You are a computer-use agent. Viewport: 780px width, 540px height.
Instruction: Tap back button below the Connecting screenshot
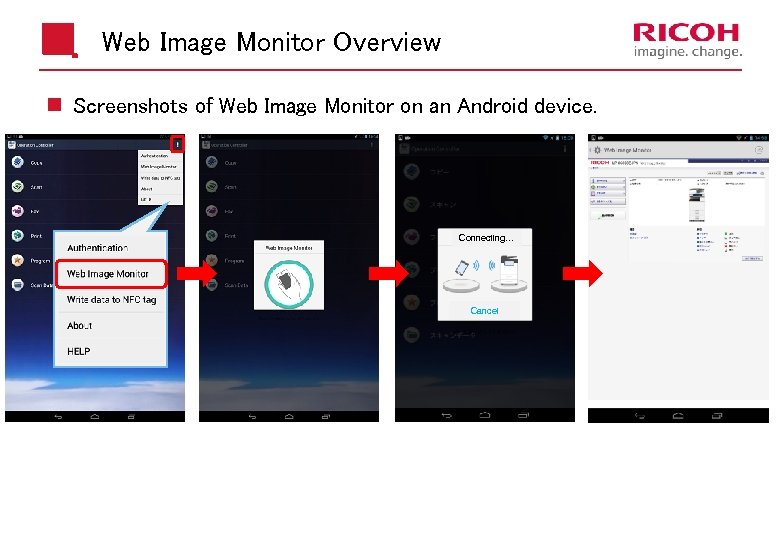point(446,415)
